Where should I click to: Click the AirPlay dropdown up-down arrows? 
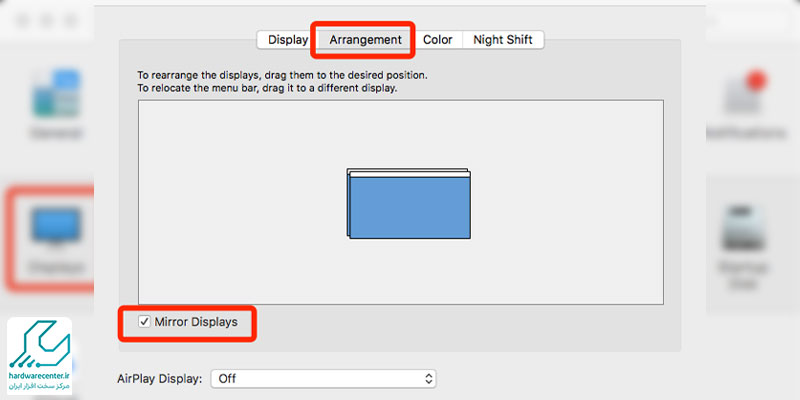click(x=429, y=379)
